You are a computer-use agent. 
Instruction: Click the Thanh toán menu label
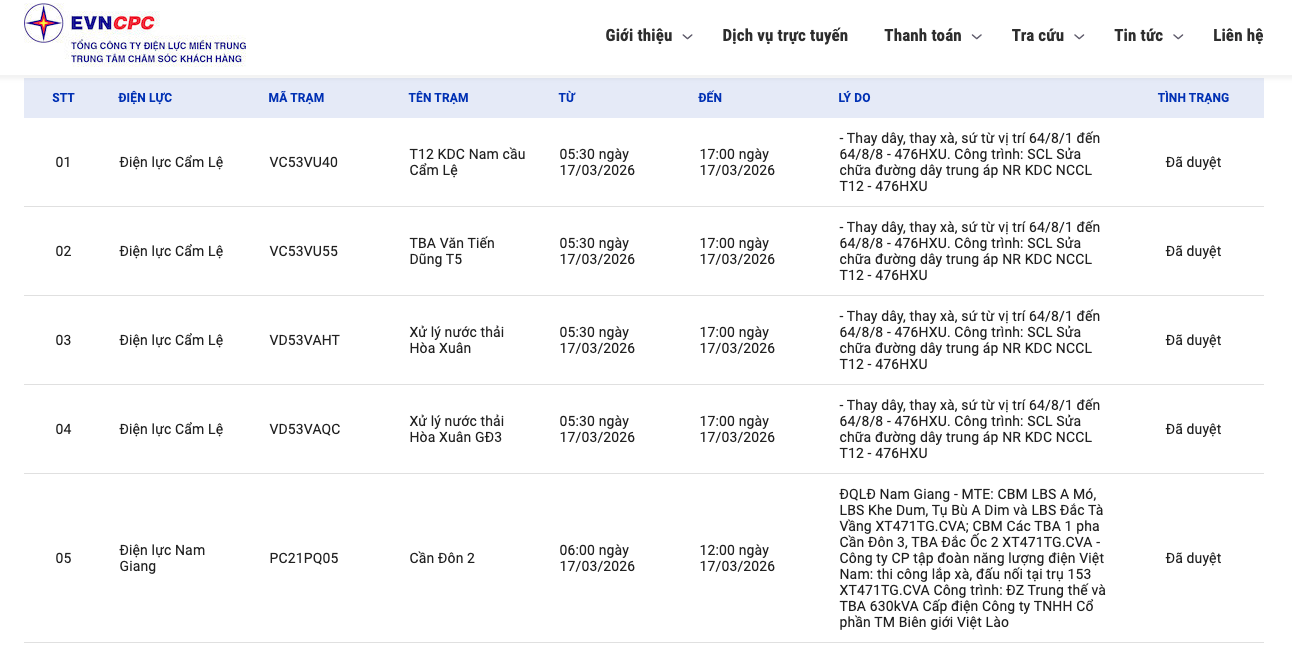(922, 36)
